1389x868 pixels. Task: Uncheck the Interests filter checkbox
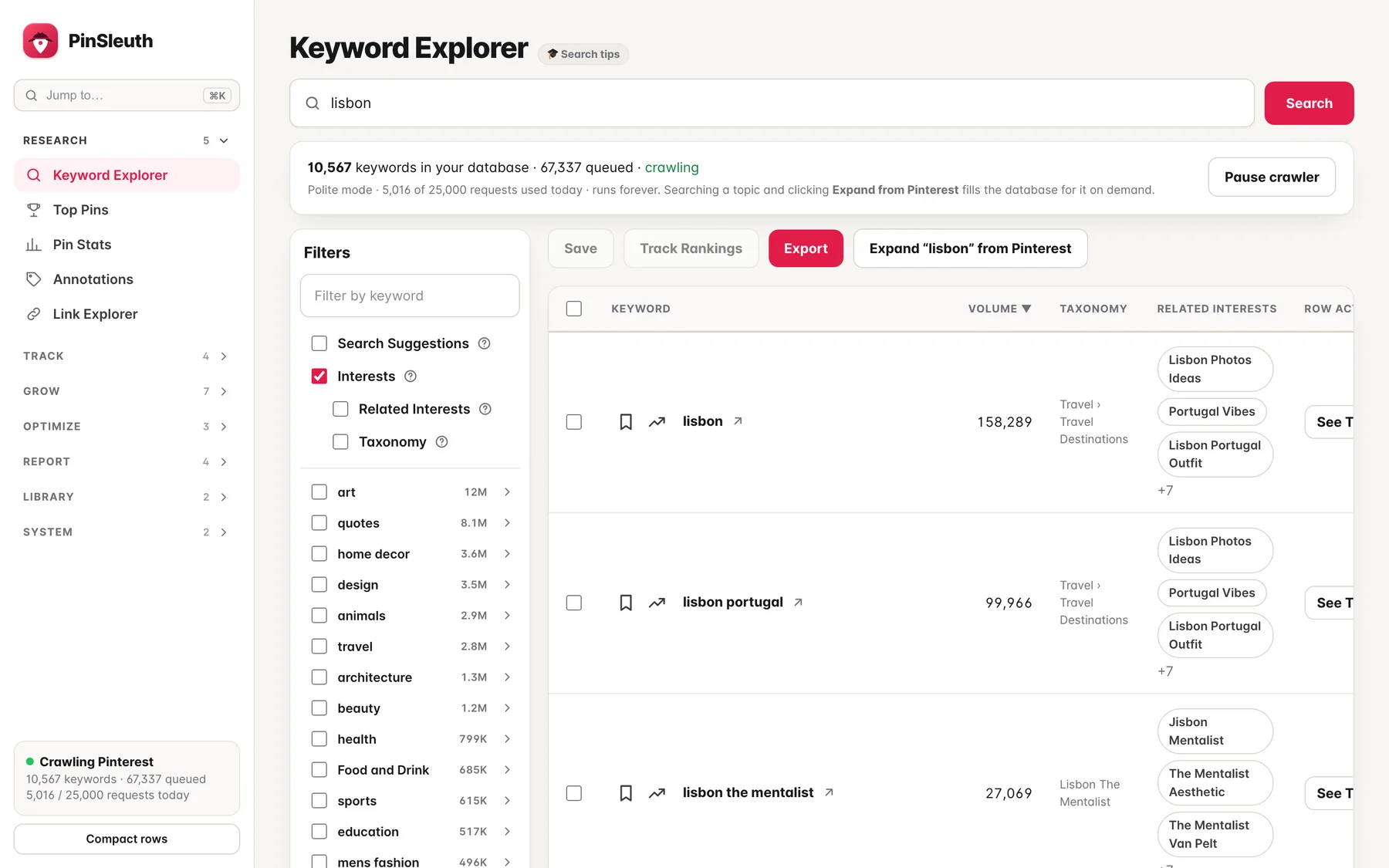click(x=319, y=377)
